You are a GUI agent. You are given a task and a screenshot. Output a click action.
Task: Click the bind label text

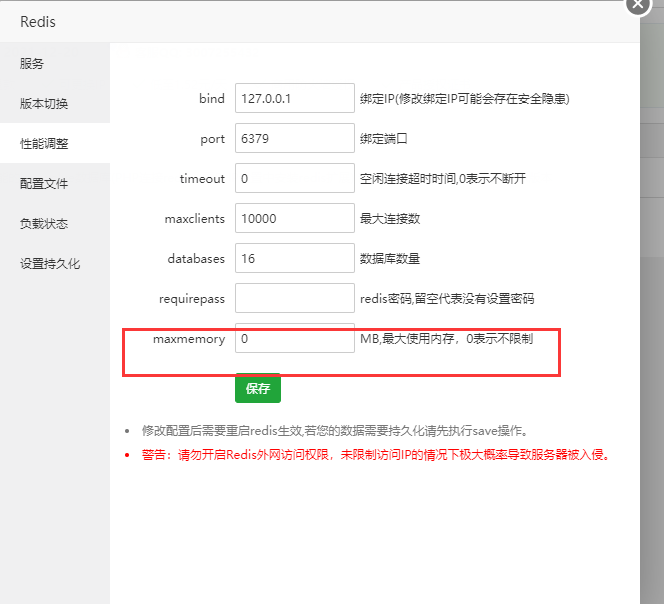(x=212, y=98)
